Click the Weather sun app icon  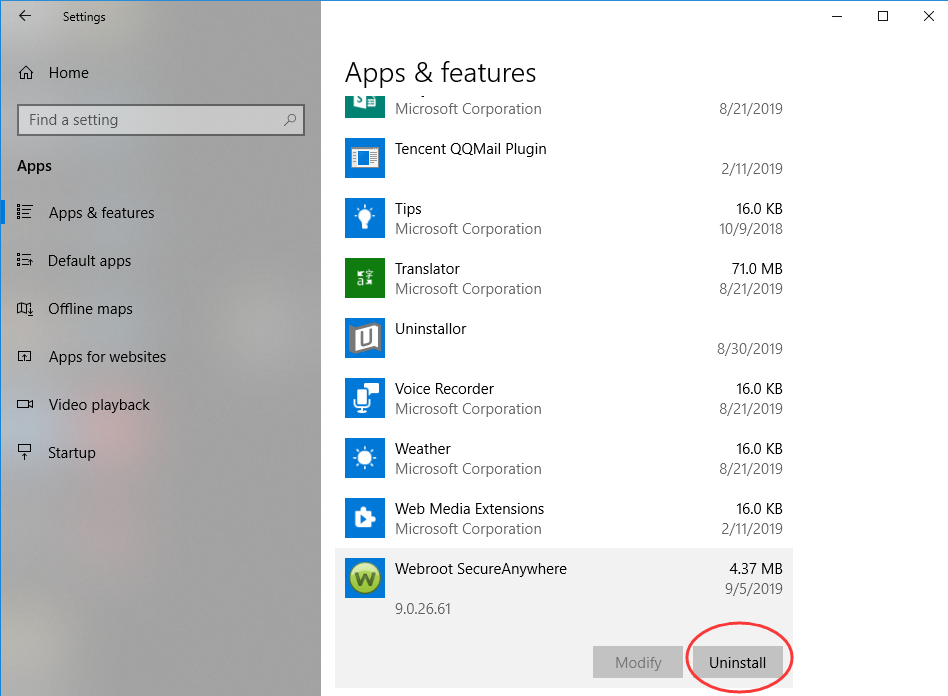[365, 458]
